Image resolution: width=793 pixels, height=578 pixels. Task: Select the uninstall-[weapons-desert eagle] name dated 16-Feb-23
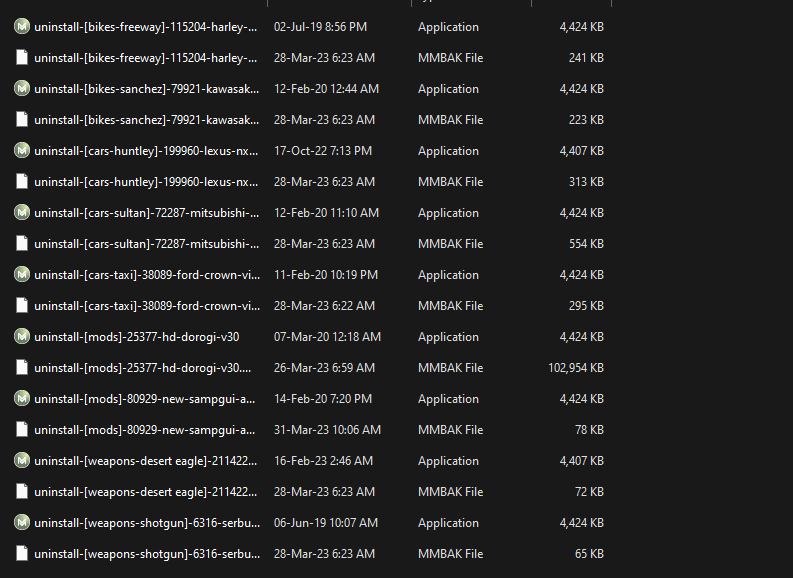146,461
